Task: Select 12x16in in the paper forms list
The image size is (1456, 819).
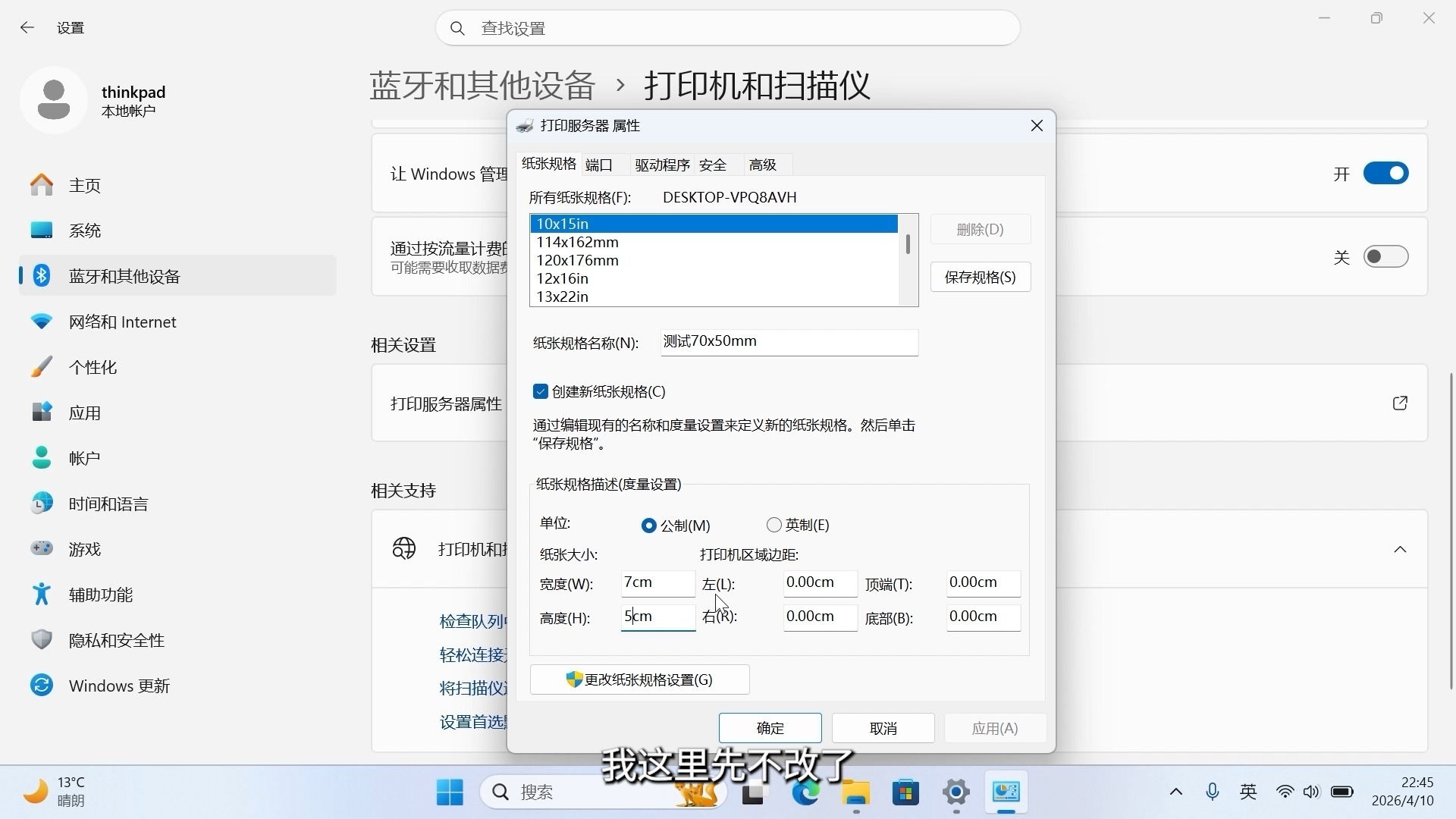Action: tap(714, 278)
